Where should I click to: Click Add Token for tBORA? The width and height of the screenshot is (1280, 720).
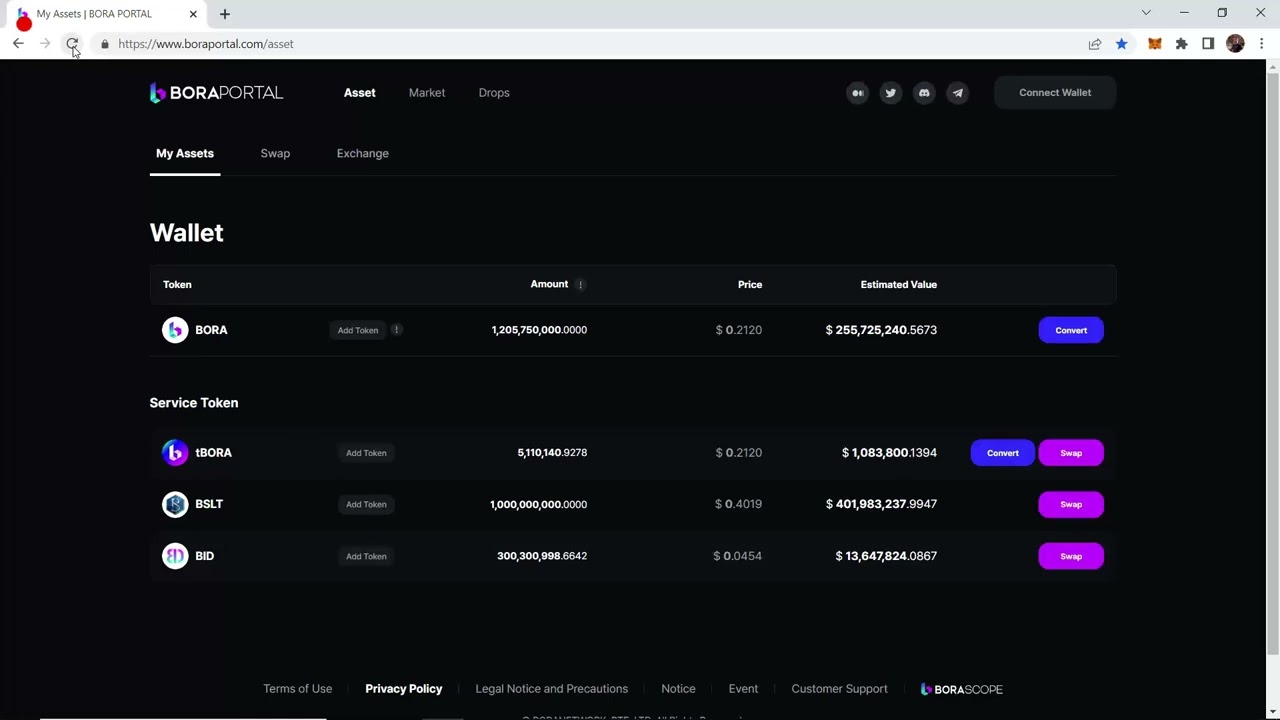point(366,453)
